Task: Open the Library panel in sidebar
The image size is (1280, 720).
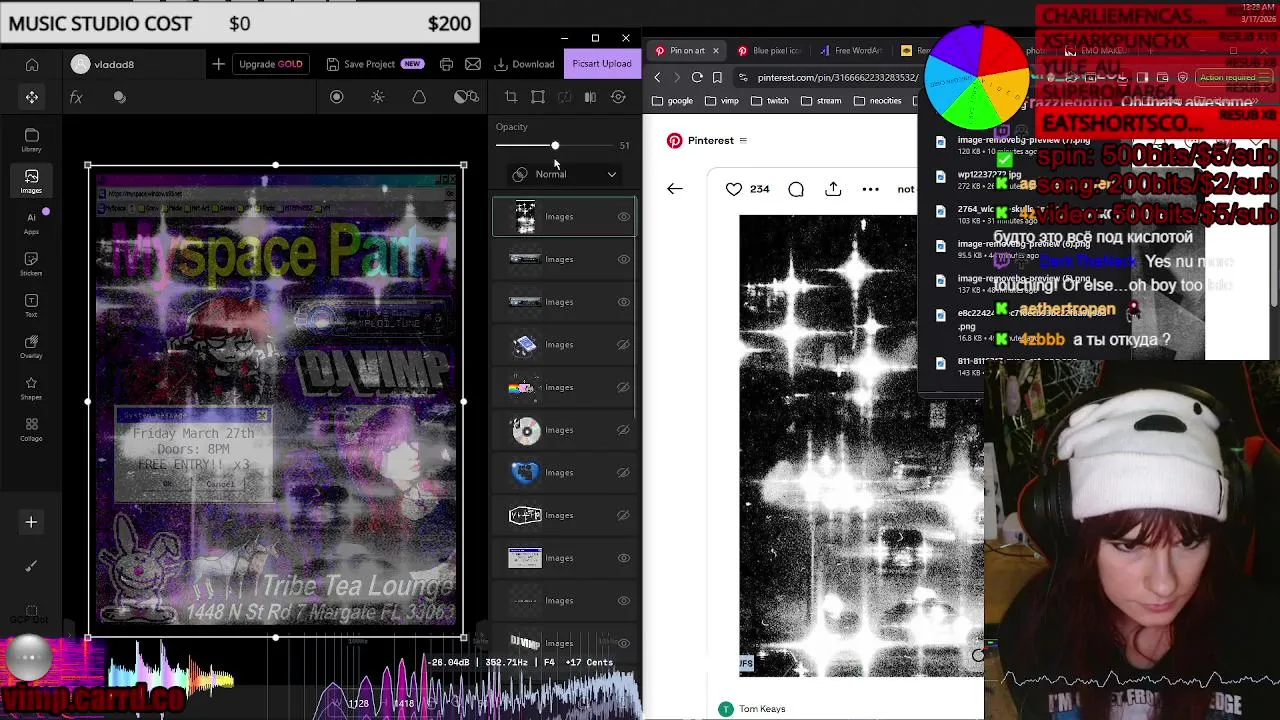Action: coord(32,140)
